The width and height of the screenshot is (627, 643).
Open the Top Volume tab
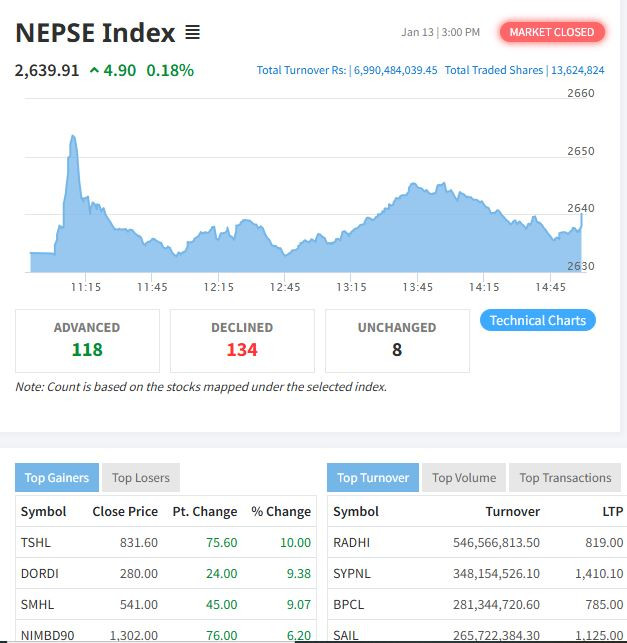pyautogui.click(x=464, y=478)
